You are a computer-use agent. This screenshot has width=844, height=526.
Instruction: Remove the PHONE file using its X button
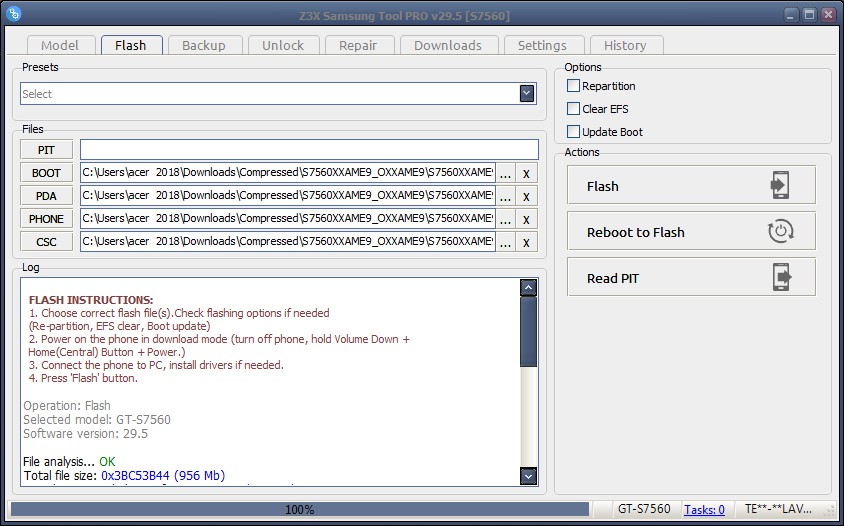point(526,219)
